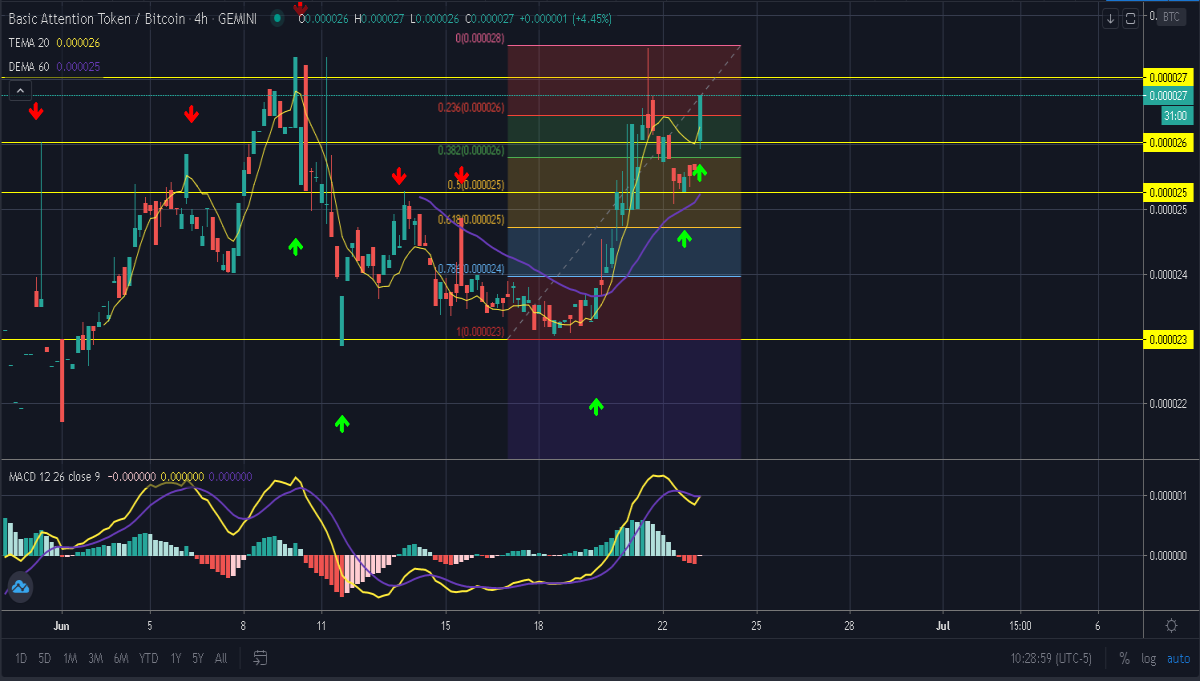Click the 0.618(0.000025) Fibonacci level label
The width and height of the screenshot is (1200, 681).
pos(470,219)
